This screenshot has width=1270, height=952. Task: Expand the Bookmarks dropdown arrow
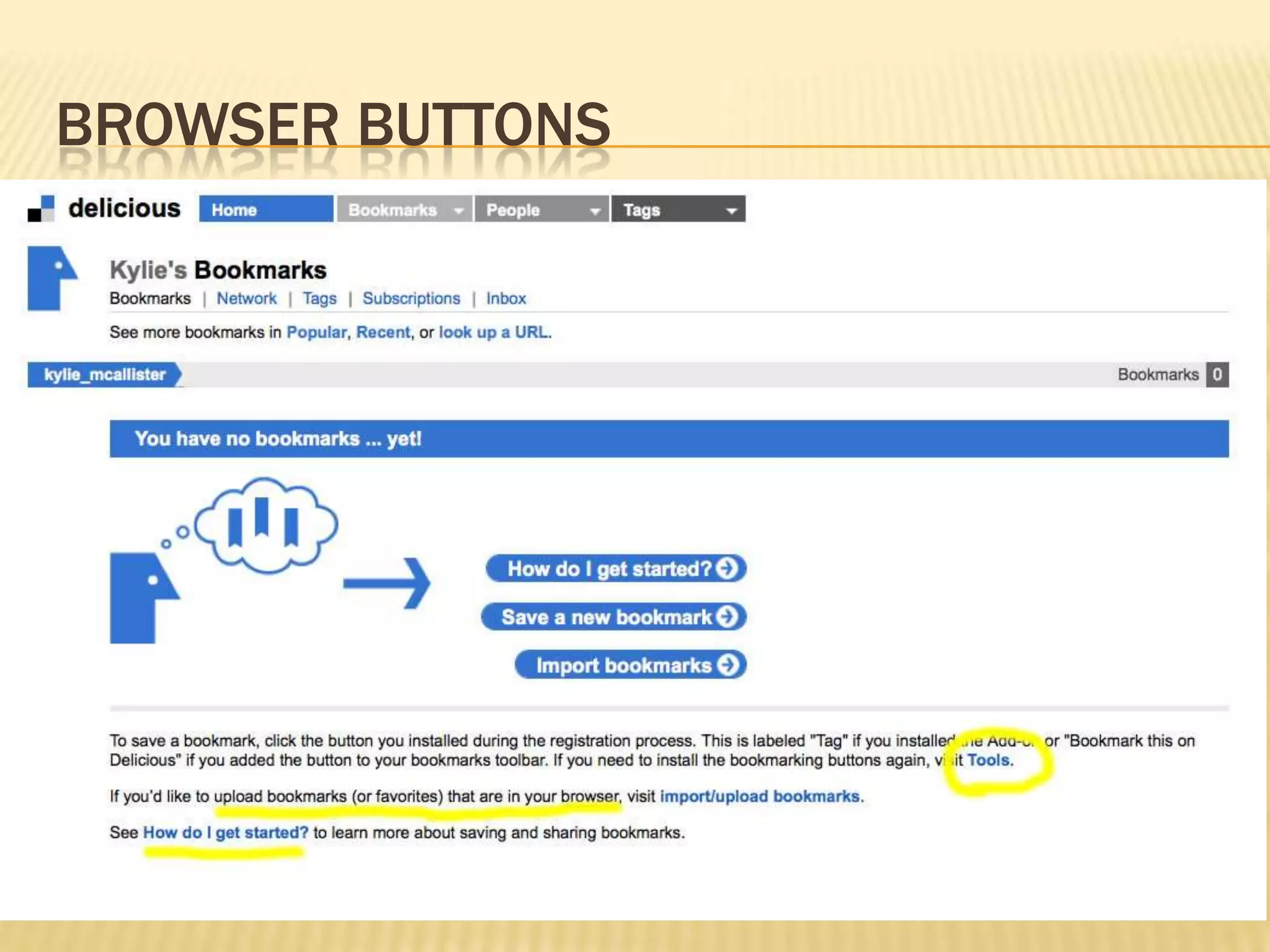point(459,211)
